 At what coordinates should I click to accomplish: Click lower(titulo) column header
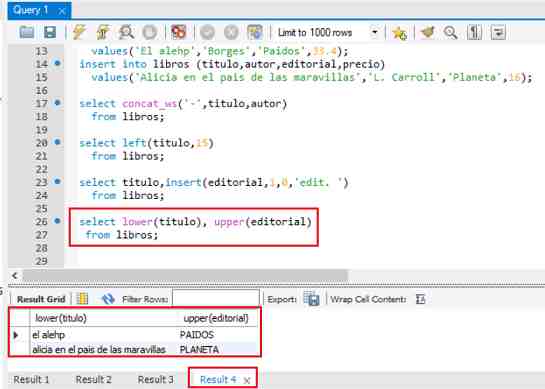pyautogui.click(x=103, y=318)
